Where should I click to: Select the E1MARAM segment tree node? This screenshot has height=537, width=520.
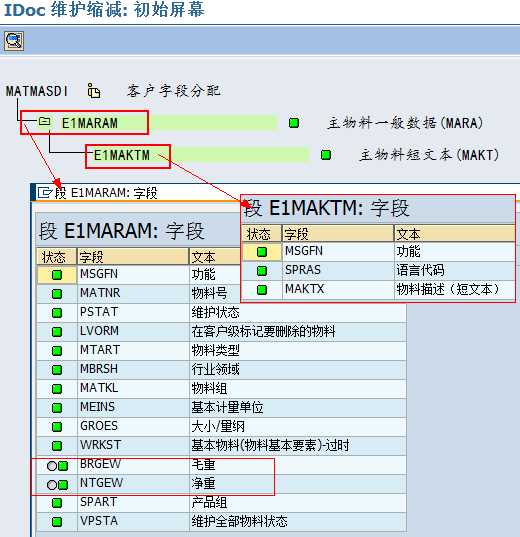[x=89, y=123]
